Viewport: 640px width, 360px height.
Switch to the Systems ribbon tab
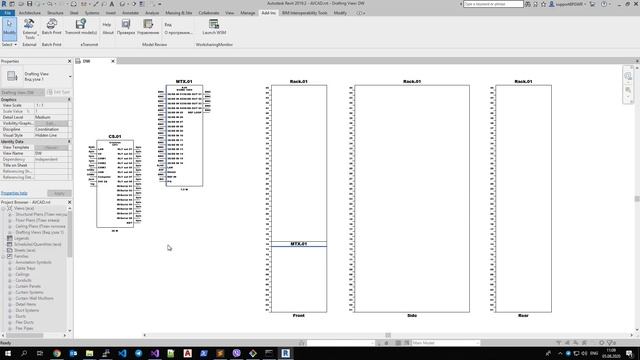pyautogui.click(x=92, y=13)
